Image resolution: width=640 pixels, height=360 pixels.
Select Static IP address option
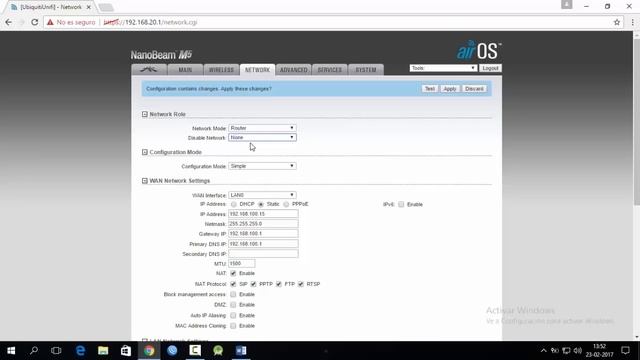[x=261, y=204]
